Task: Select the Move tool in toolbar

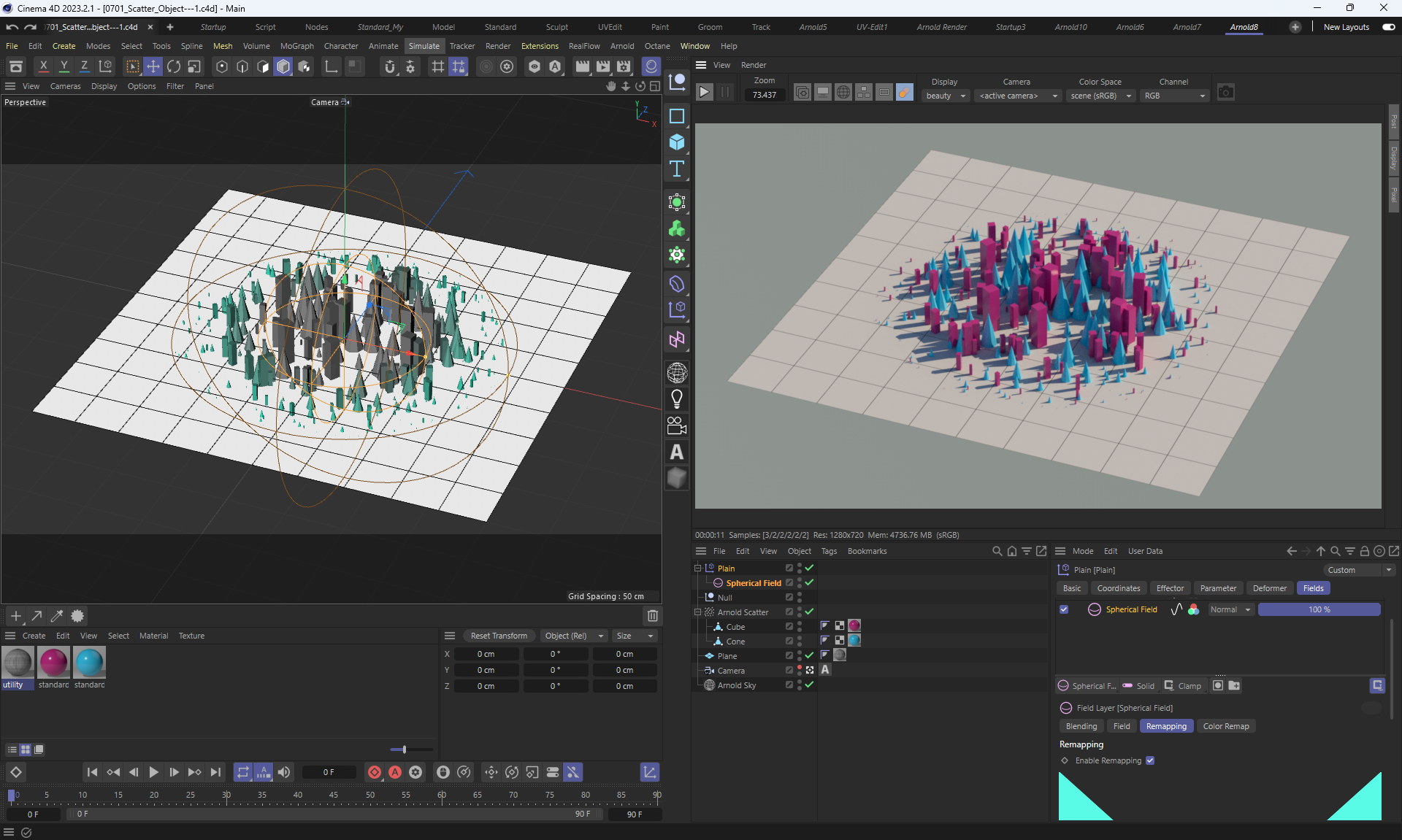Action: click(x=153, y=66)
